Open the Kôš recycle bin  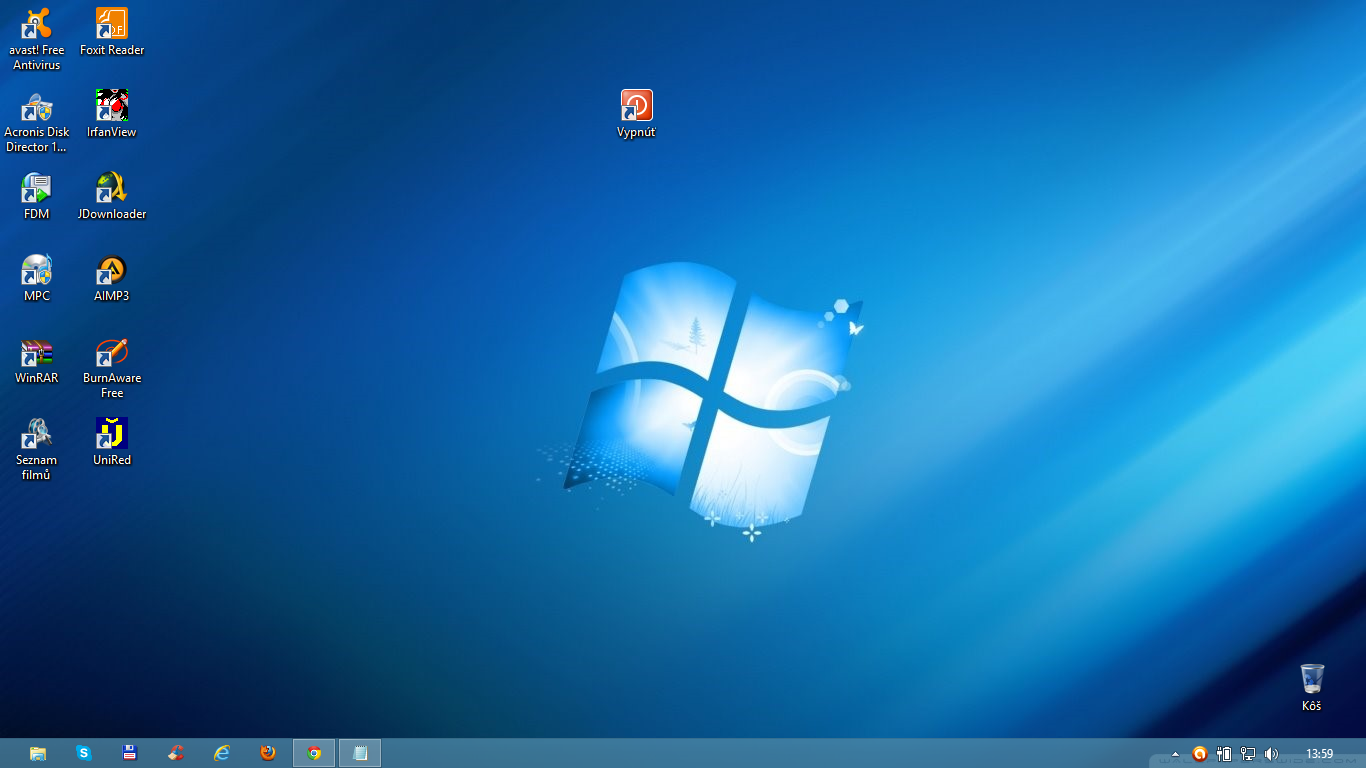[x=1311, y=680]
